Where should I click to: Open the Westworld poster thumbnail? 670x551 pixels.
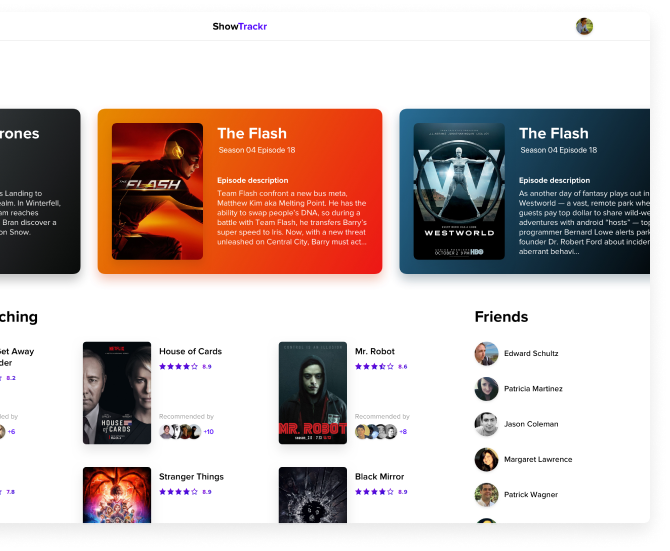[459, 191]
